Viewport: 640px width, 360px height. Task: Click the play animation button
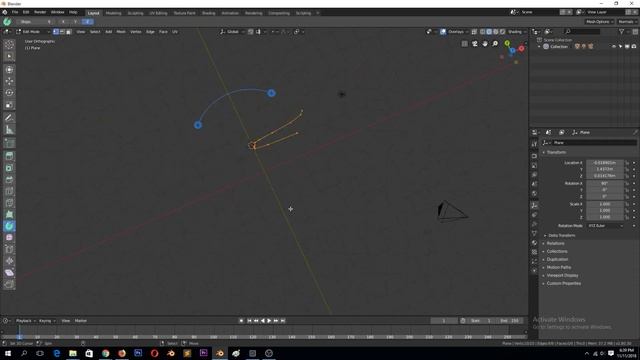[x=269, y=321]
